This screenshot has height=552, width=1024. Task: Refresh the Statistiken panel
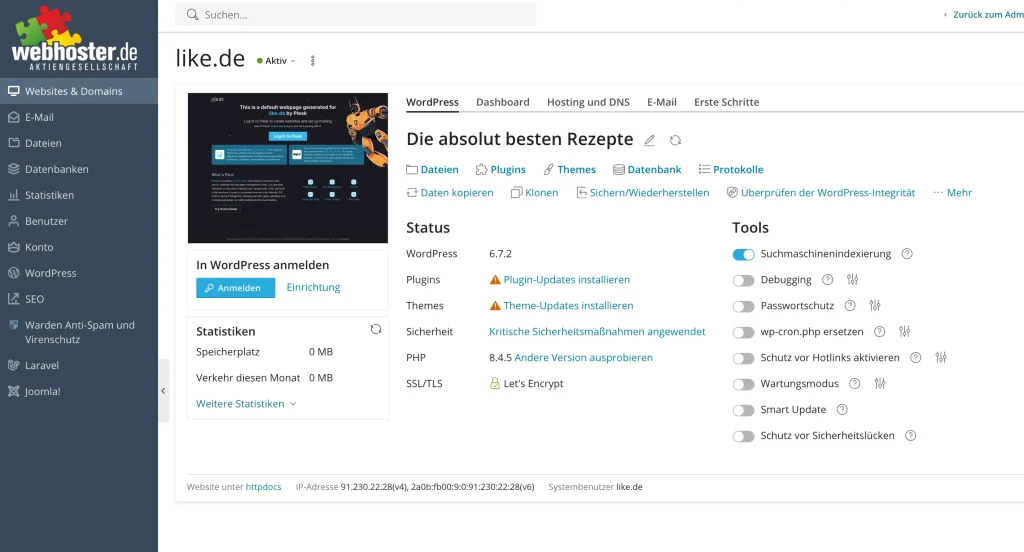point(376,329)
